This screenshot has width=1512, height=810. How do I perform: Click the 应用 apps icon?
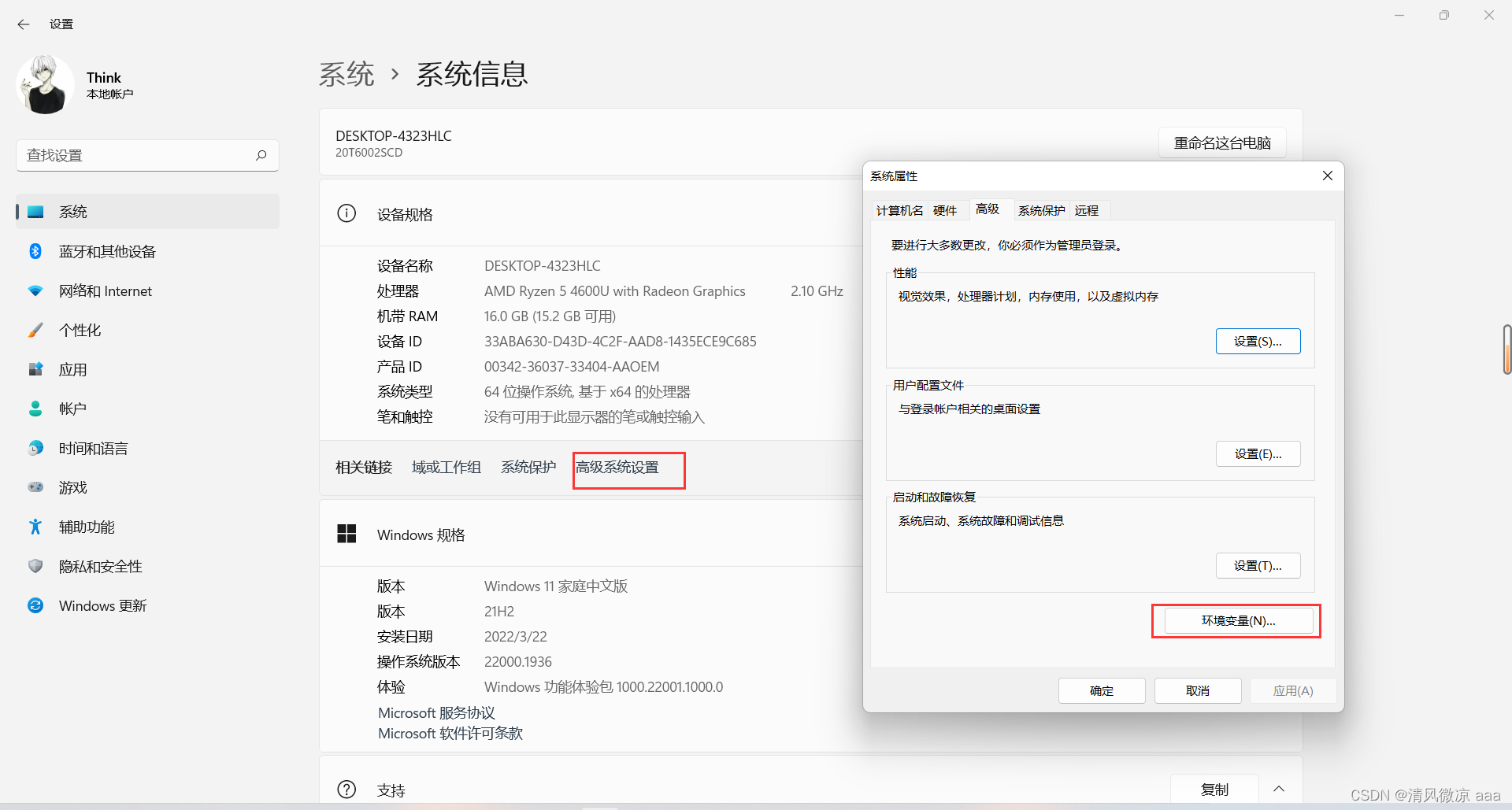[x=35, y=369]
